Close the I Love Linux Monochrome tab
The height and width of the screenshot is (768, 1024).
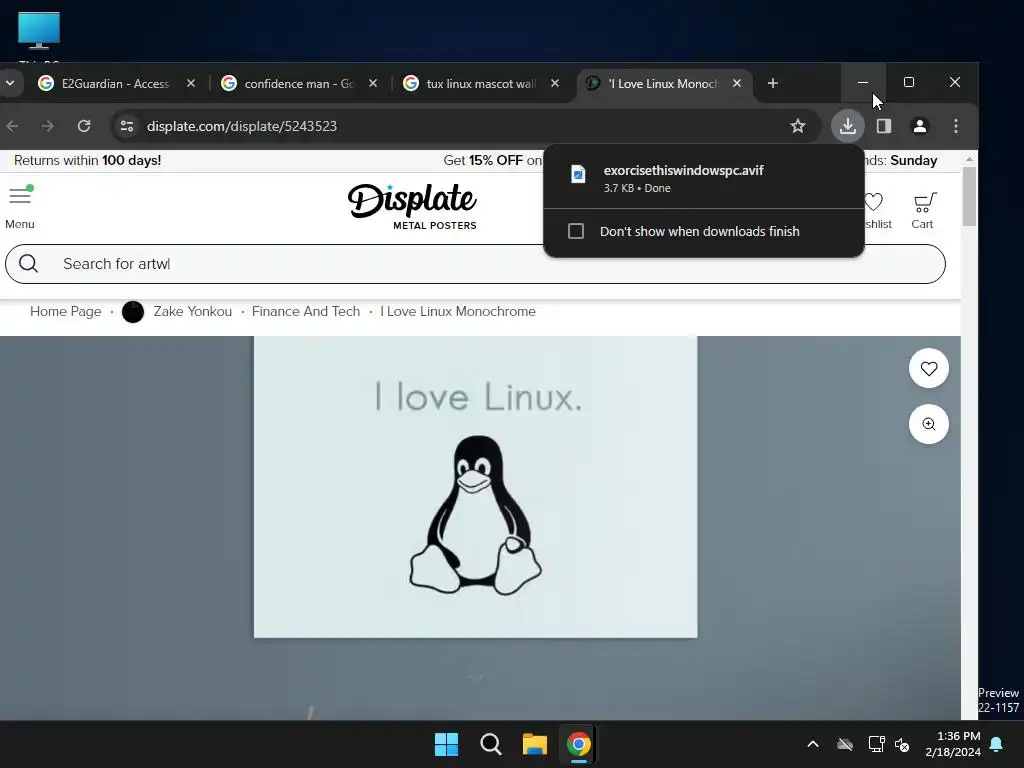pos(737,84)
